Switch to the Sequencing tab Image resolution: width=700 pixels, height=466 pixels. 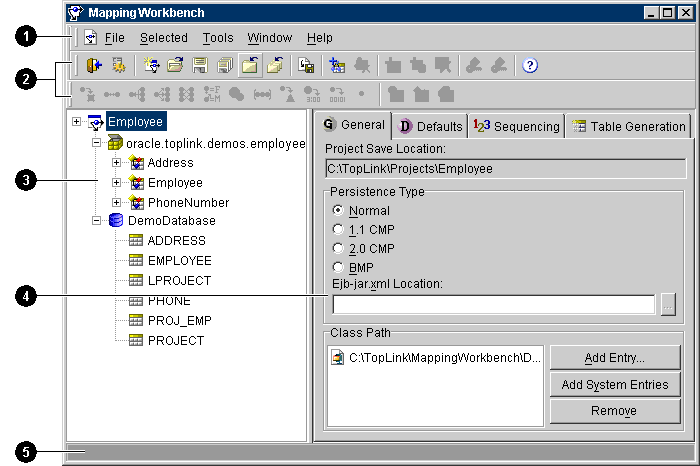click(517, 126)
